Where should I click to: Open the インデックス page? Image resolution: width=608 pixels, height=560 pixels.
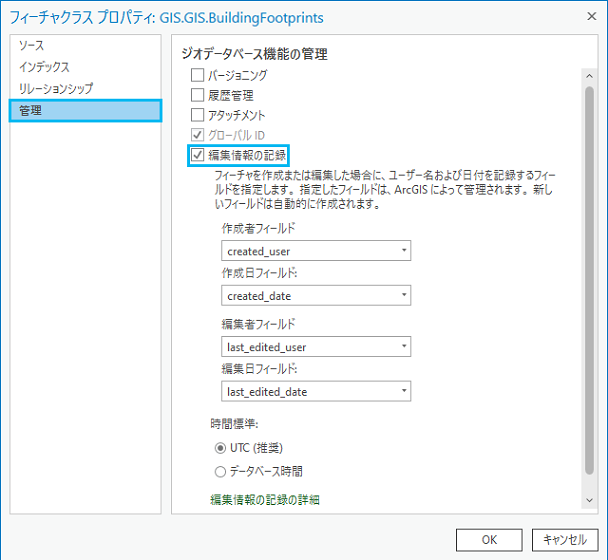45,67
